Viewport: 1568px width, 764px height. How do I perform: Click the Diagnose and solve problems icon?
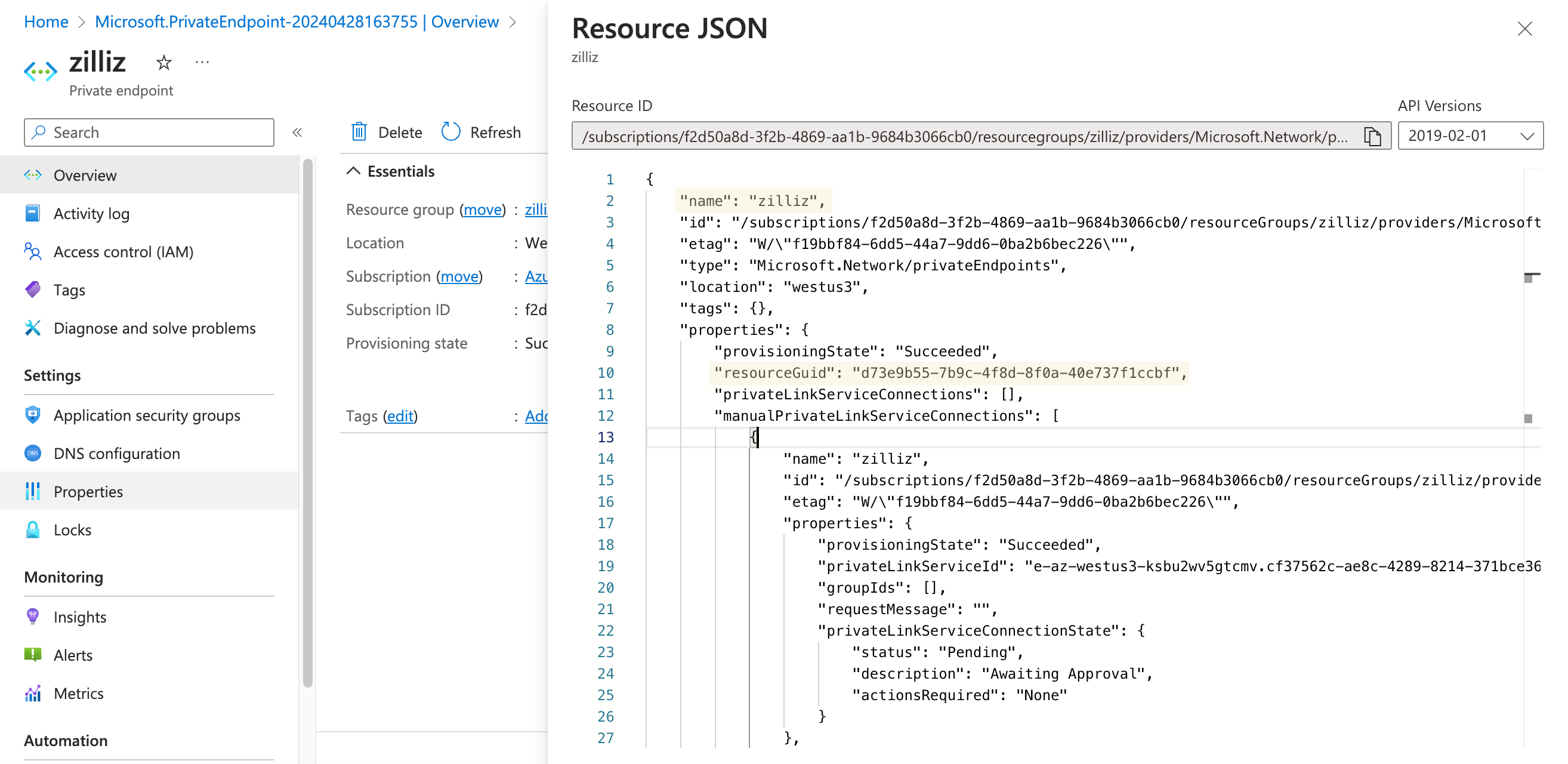pyautogui.click(x=33, y=328)
